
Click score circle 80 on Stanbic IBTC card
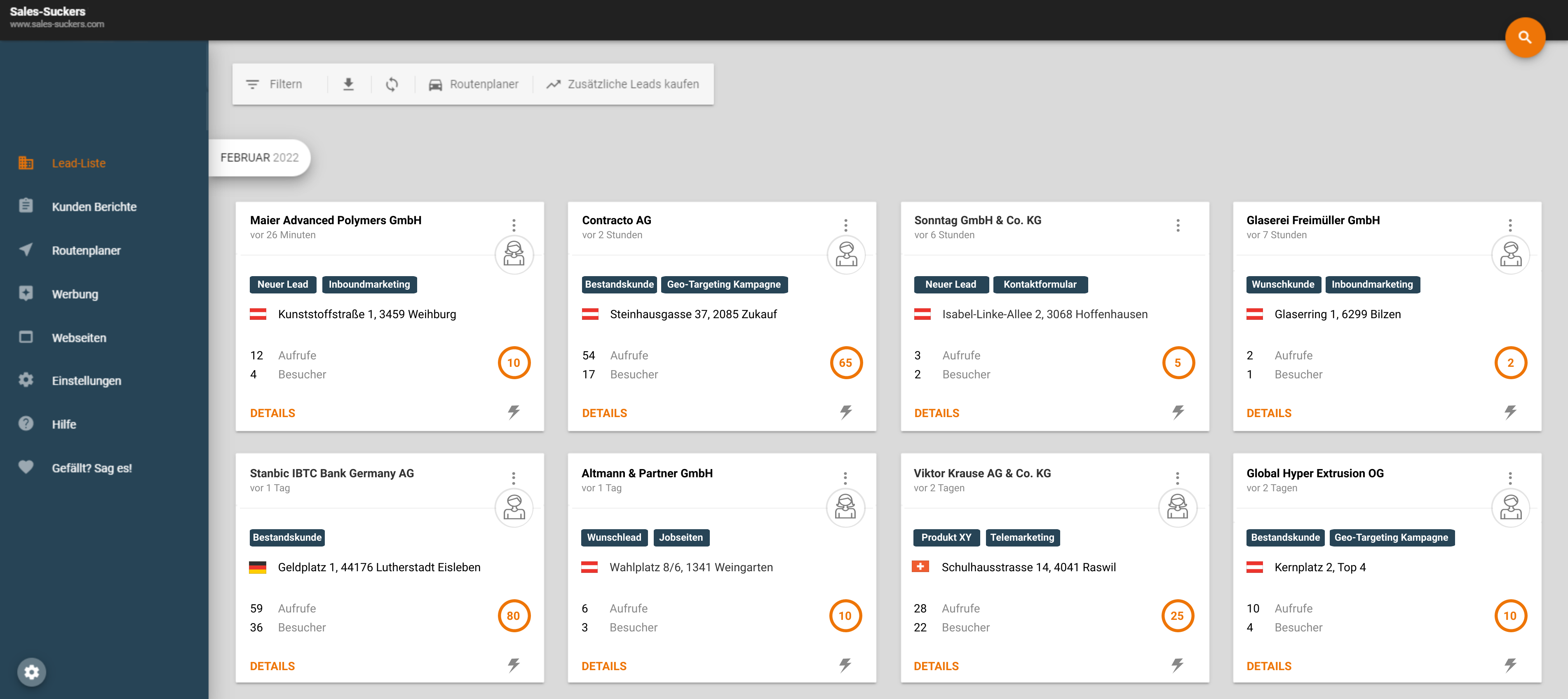[514, 616]
